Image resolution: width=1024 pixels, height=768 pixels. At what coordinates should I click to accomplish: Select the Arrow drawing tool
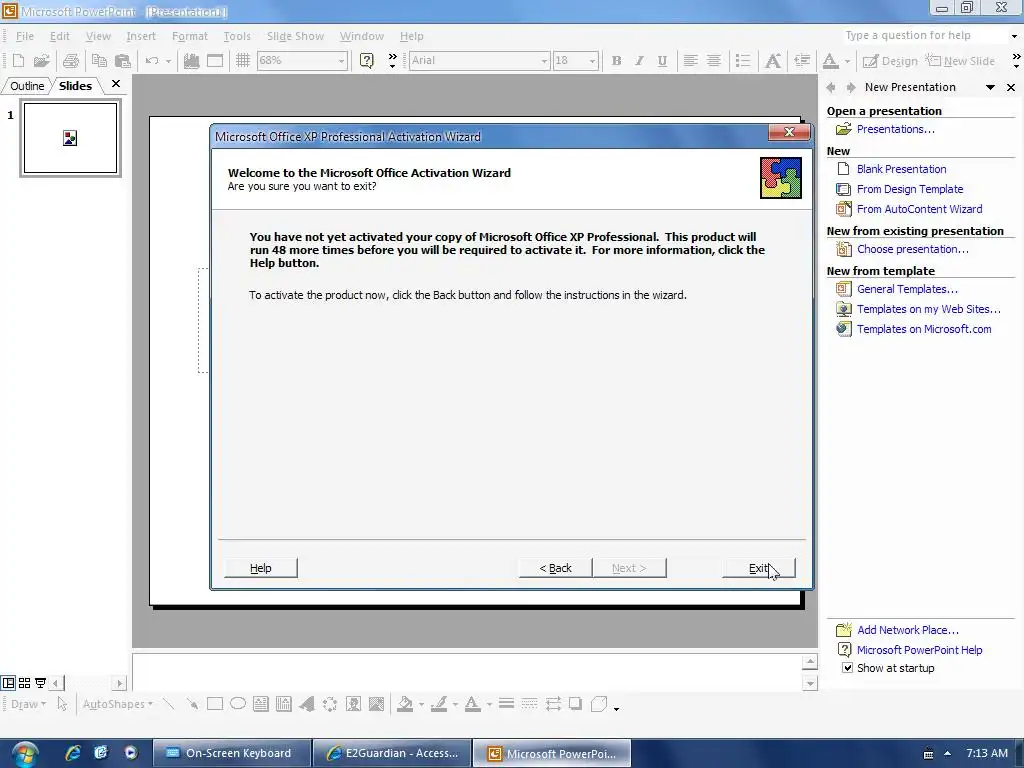(x=191, y=704)
